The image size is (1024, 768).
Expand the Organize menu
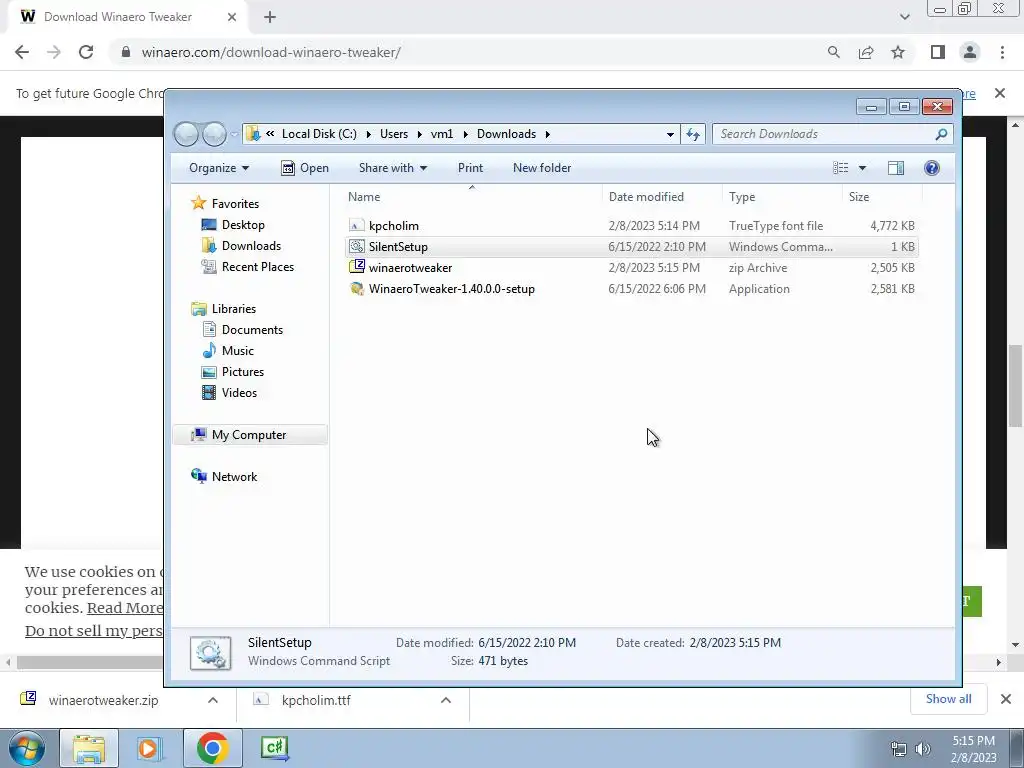[x=219, y=168]
